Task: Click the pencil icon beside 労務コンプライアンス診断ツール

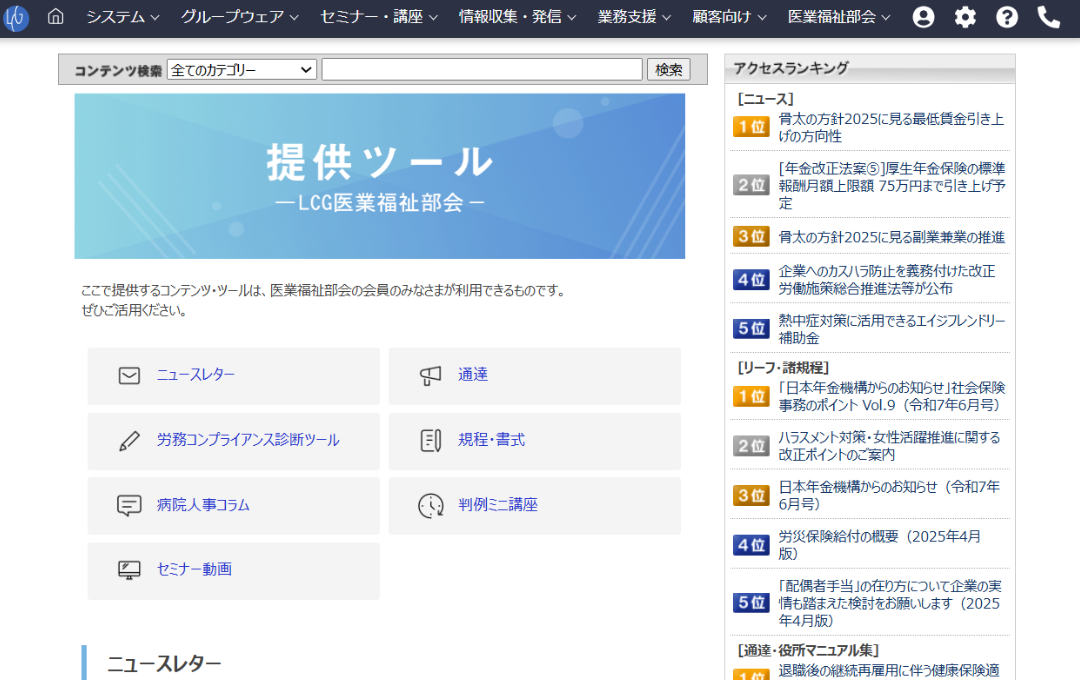Action: click(129, 441)
